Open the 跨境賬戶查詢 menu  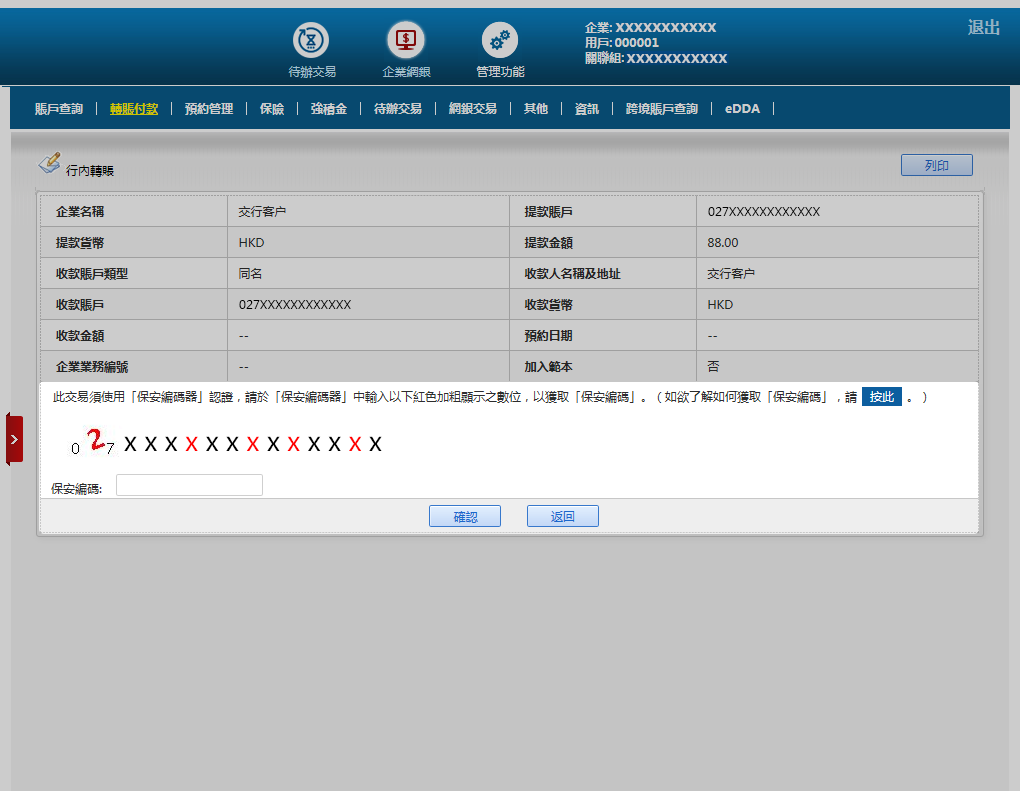[x=662, y=109]
